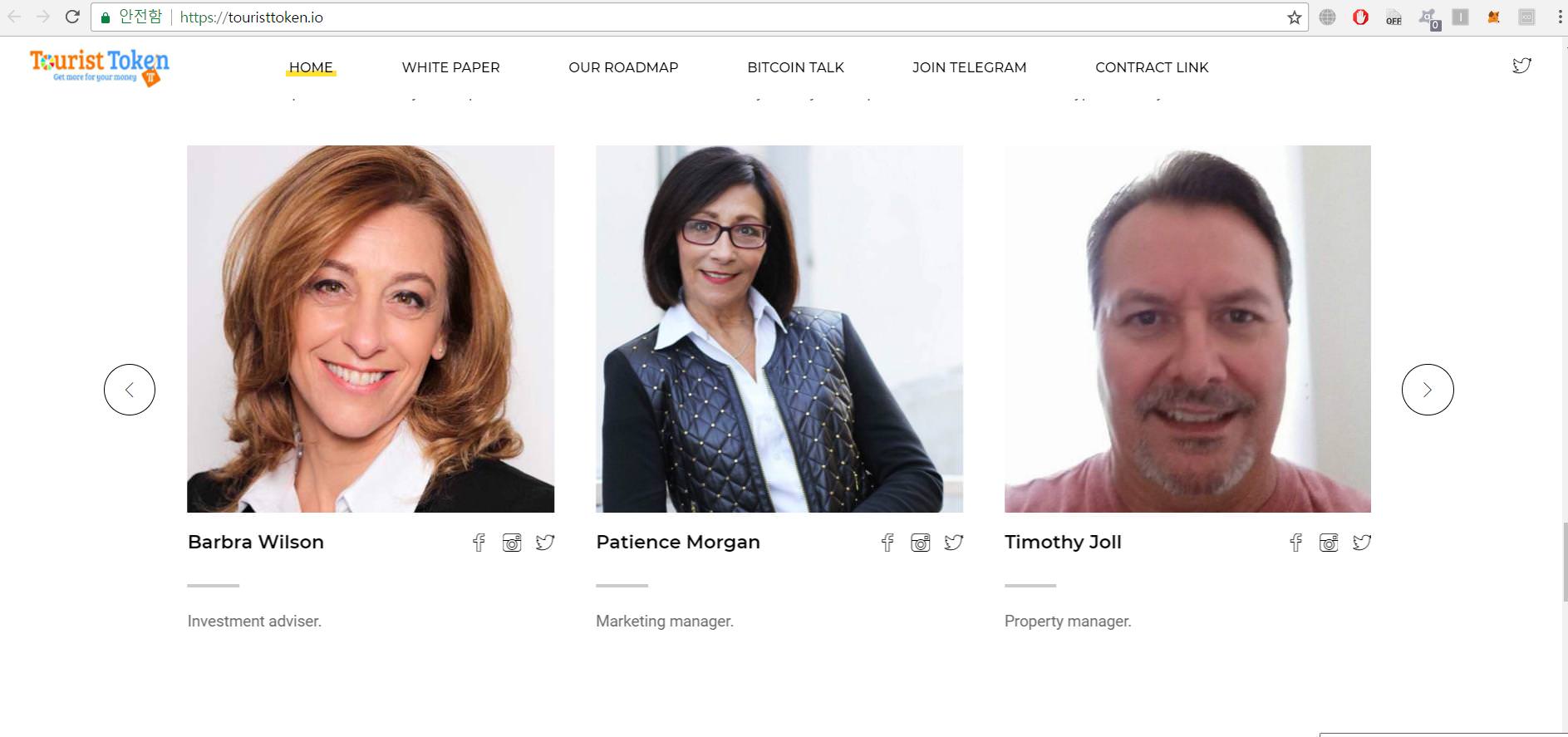Open Patience Morgan's Instagram icon
This screenshot has height=737, width=1568.
pyautogui.click(x=921, y=543)
